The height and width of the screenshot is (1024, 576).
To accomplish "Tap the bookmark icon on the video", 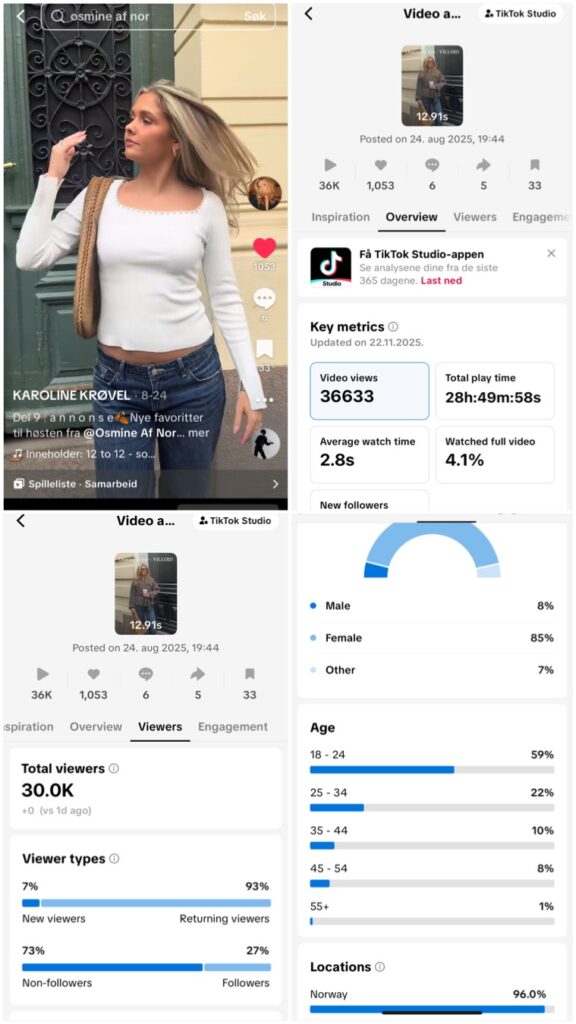I will pos(264,349).
